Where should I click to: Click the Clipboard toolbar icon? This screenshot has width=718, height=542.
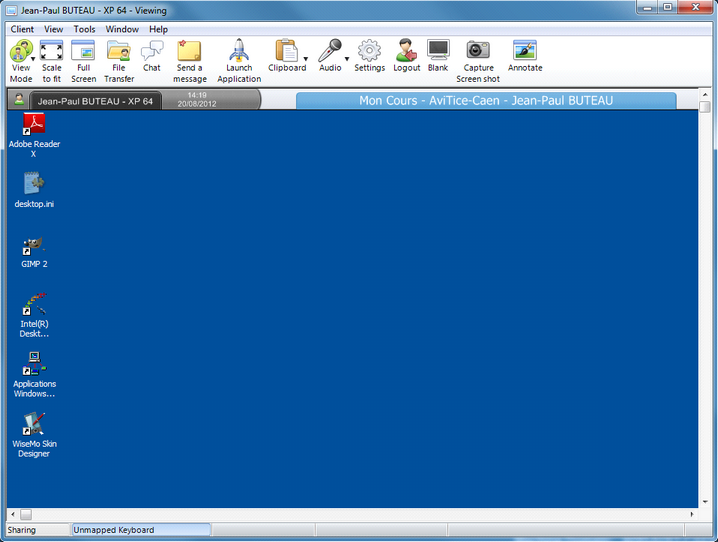coord(287,51)
